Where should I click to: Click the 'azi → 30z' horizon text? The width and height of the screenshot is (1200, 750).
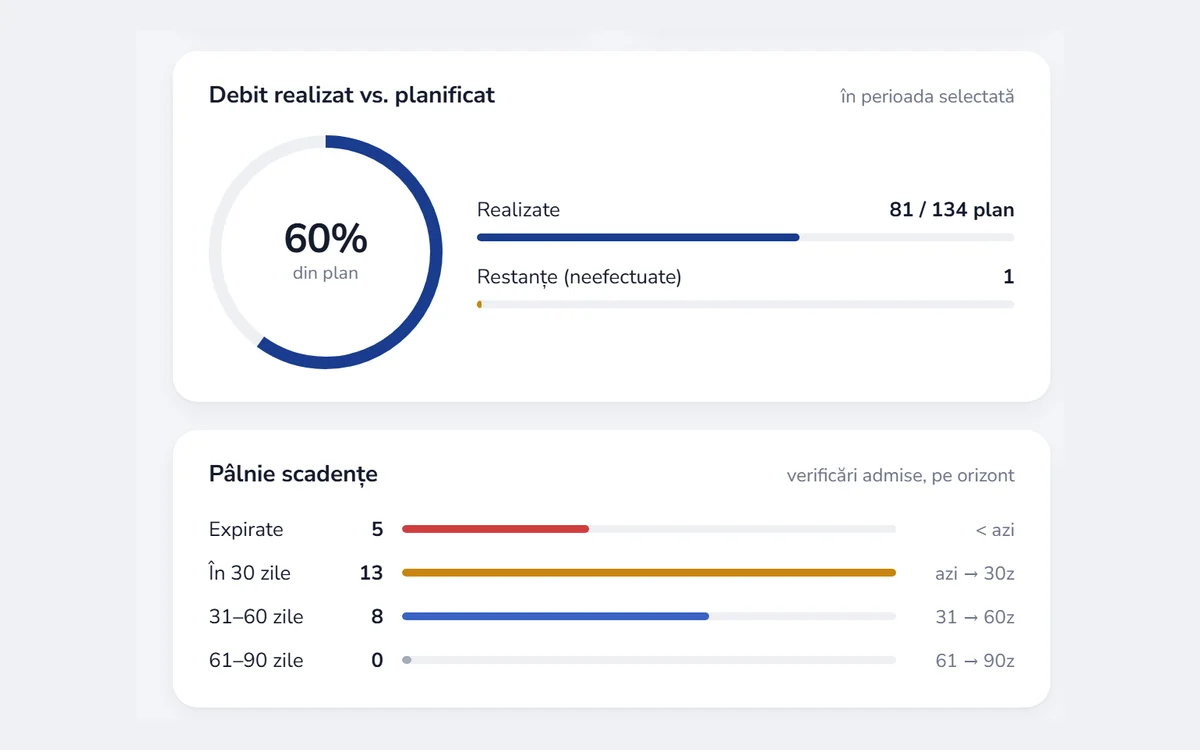(x=975, y=574)
